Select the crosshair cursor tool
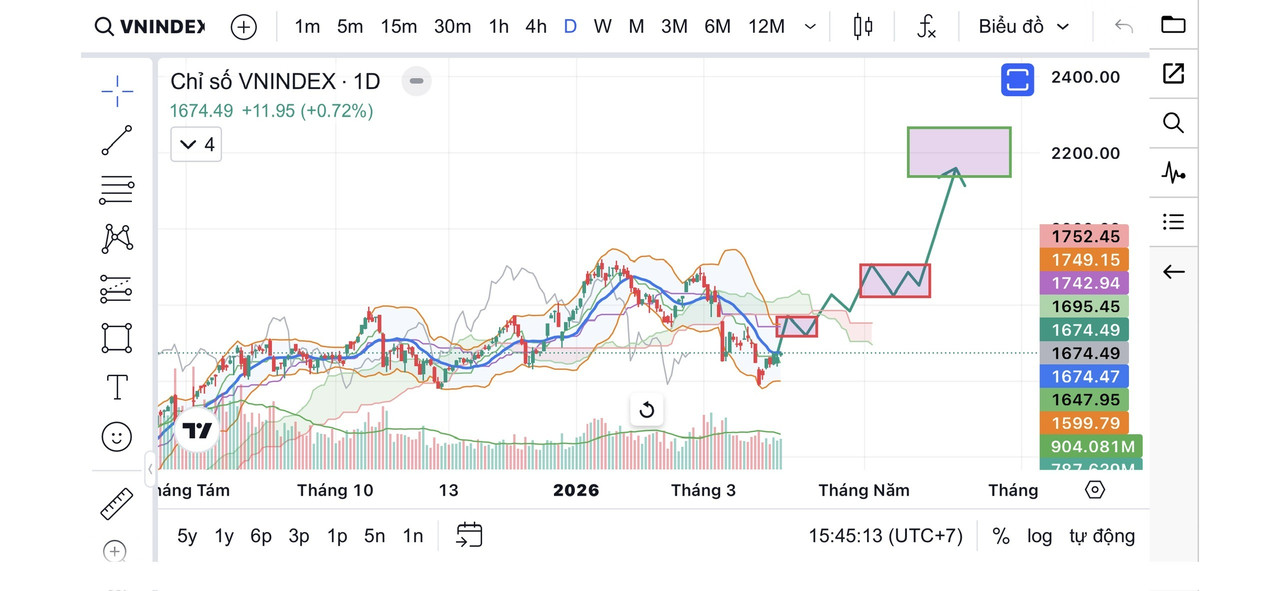This screenshot has width=1280, height=591. pyautogui.click(x=117, y=91)
